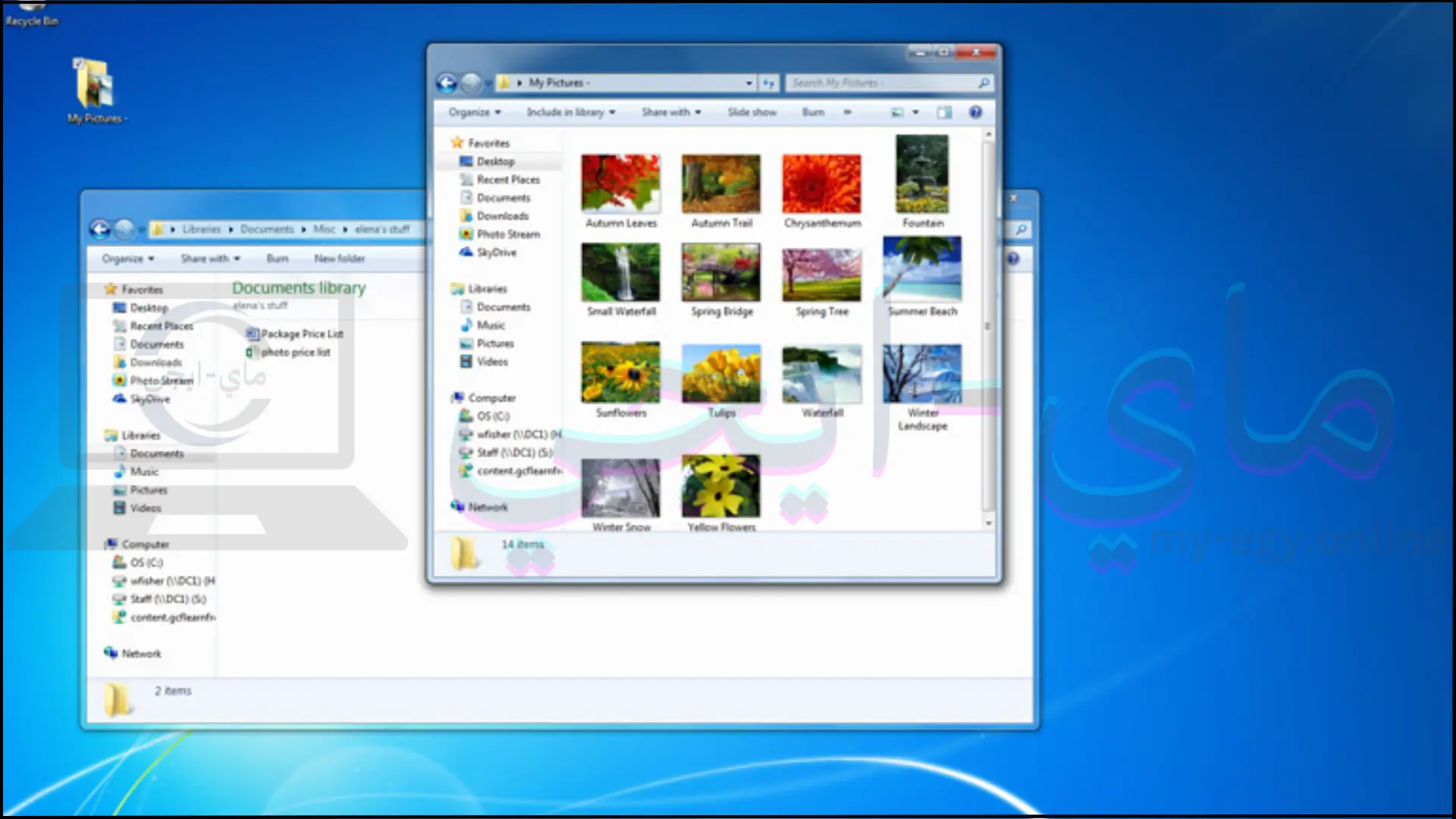Image resolution: width=1456 pixels, height=819 pixels.
Task: Click Slide show button
Action: (x=752, y=112)
